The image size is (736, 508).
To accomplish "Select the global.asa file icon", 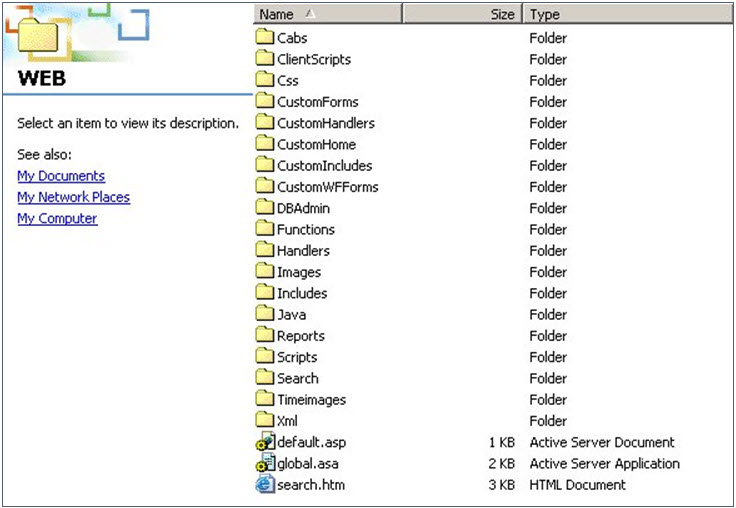I will click(265, 463).
